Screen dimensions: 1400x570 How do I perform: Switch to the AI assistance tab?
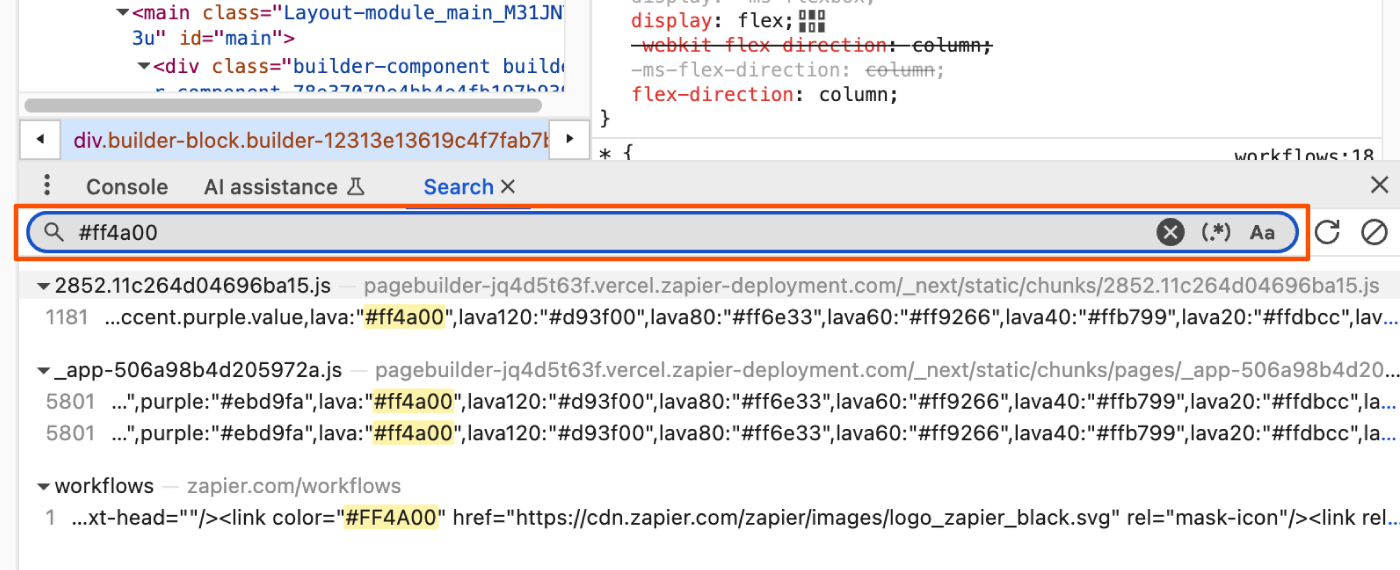pyautogui.click(x=283, y=187)
